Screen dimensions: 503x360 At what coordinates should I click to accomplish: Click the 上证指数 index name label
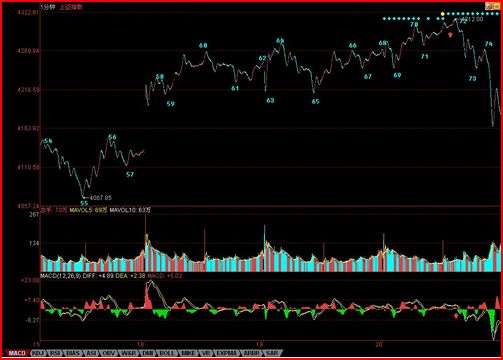click(x=71, y=7)
